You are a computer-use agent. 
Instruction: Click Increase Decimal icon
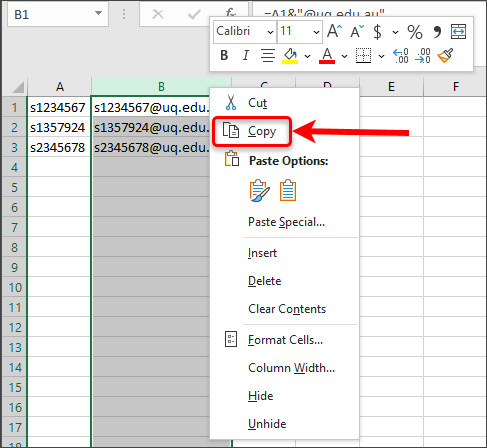point(401,55)
